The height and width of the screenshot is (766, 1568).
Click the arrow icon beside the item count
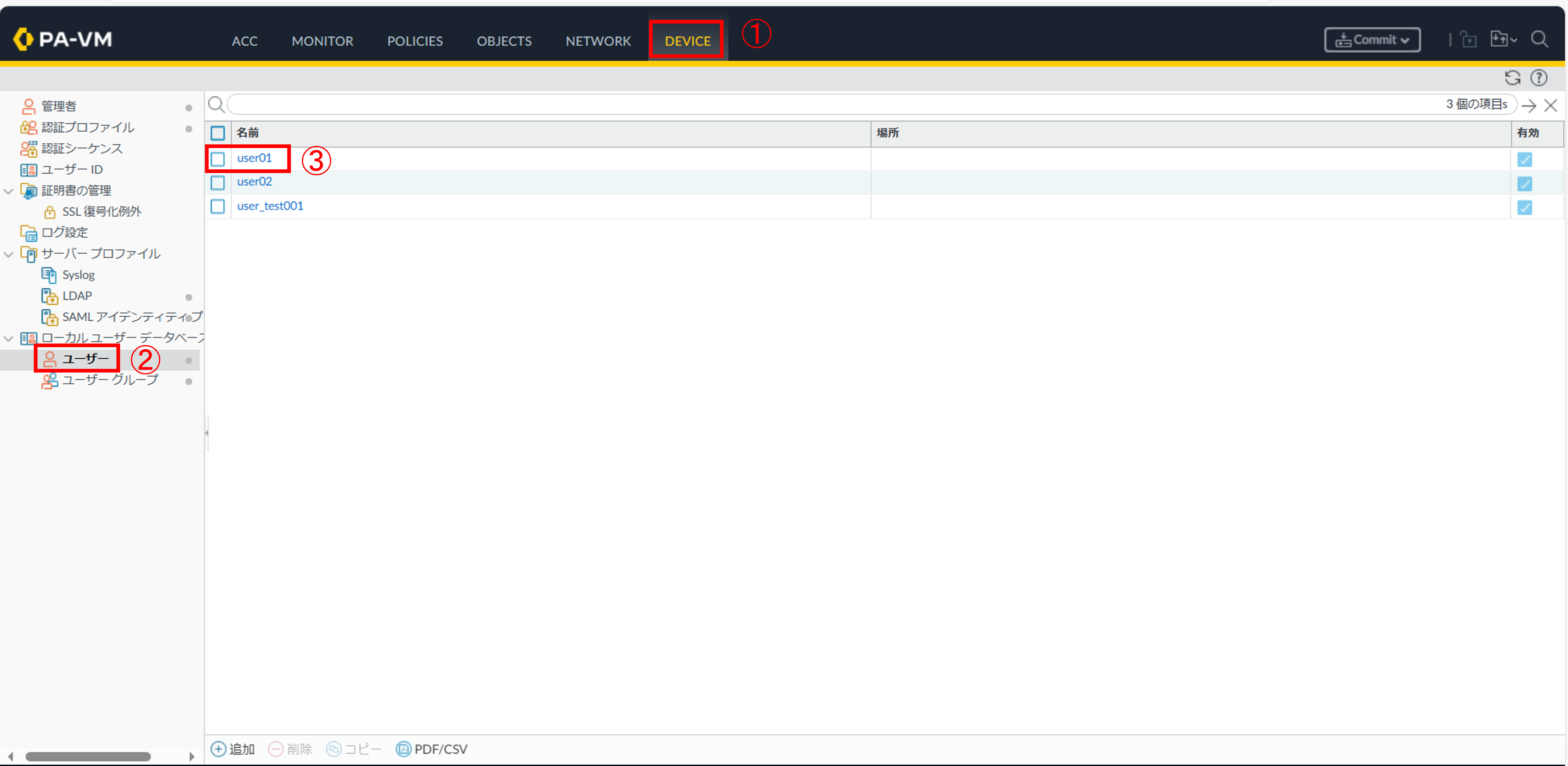(x=1528, y=106)
